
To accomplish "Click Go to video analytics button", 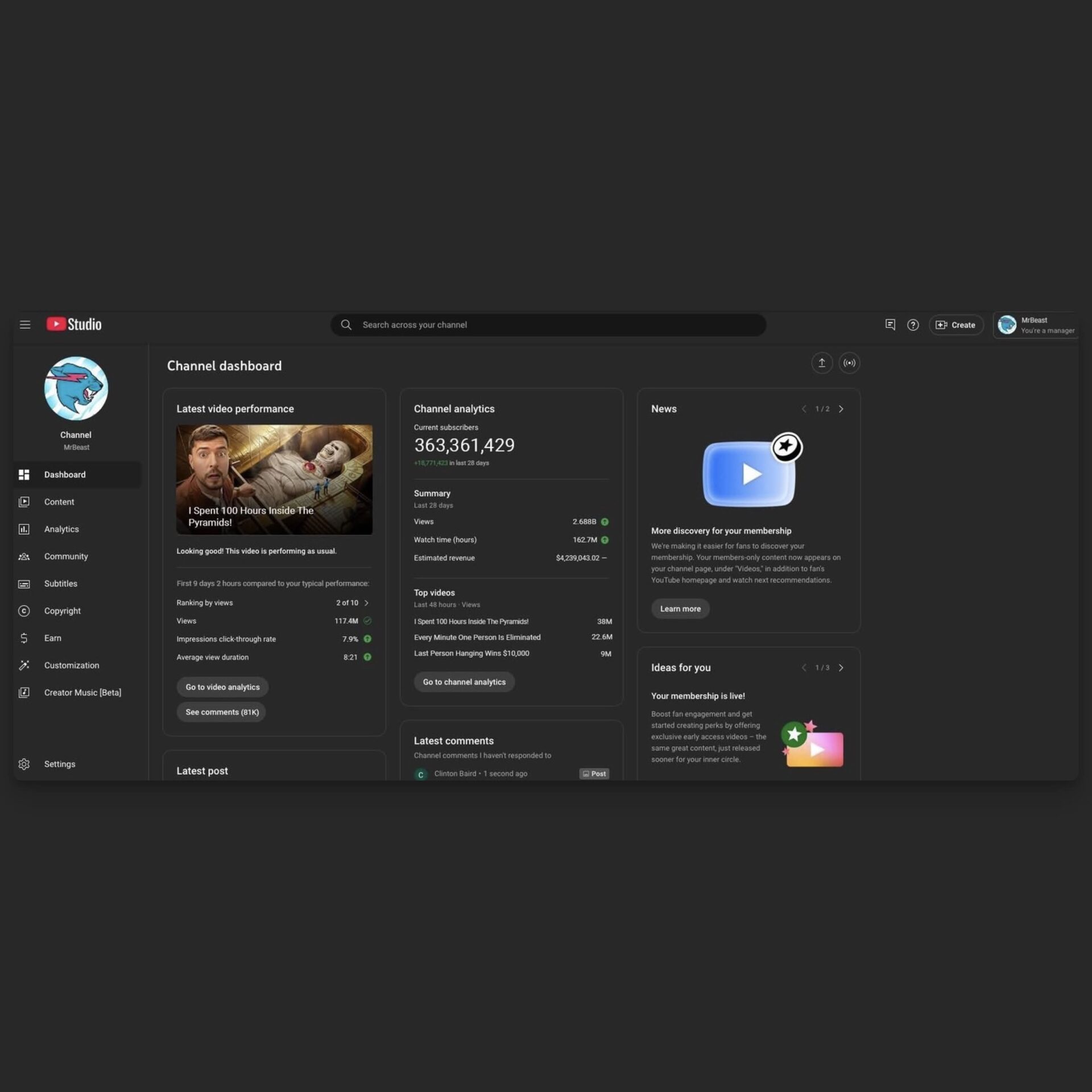I will 222,687.
